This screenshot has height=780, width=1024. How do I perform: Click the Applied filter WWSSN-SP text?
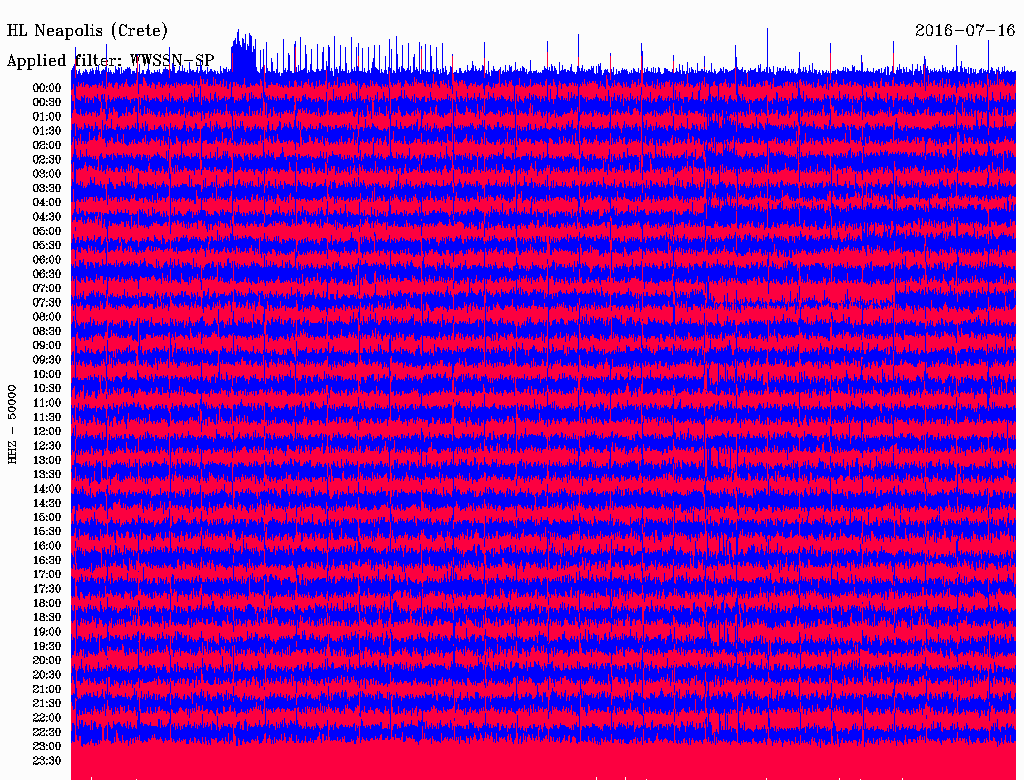110,61
